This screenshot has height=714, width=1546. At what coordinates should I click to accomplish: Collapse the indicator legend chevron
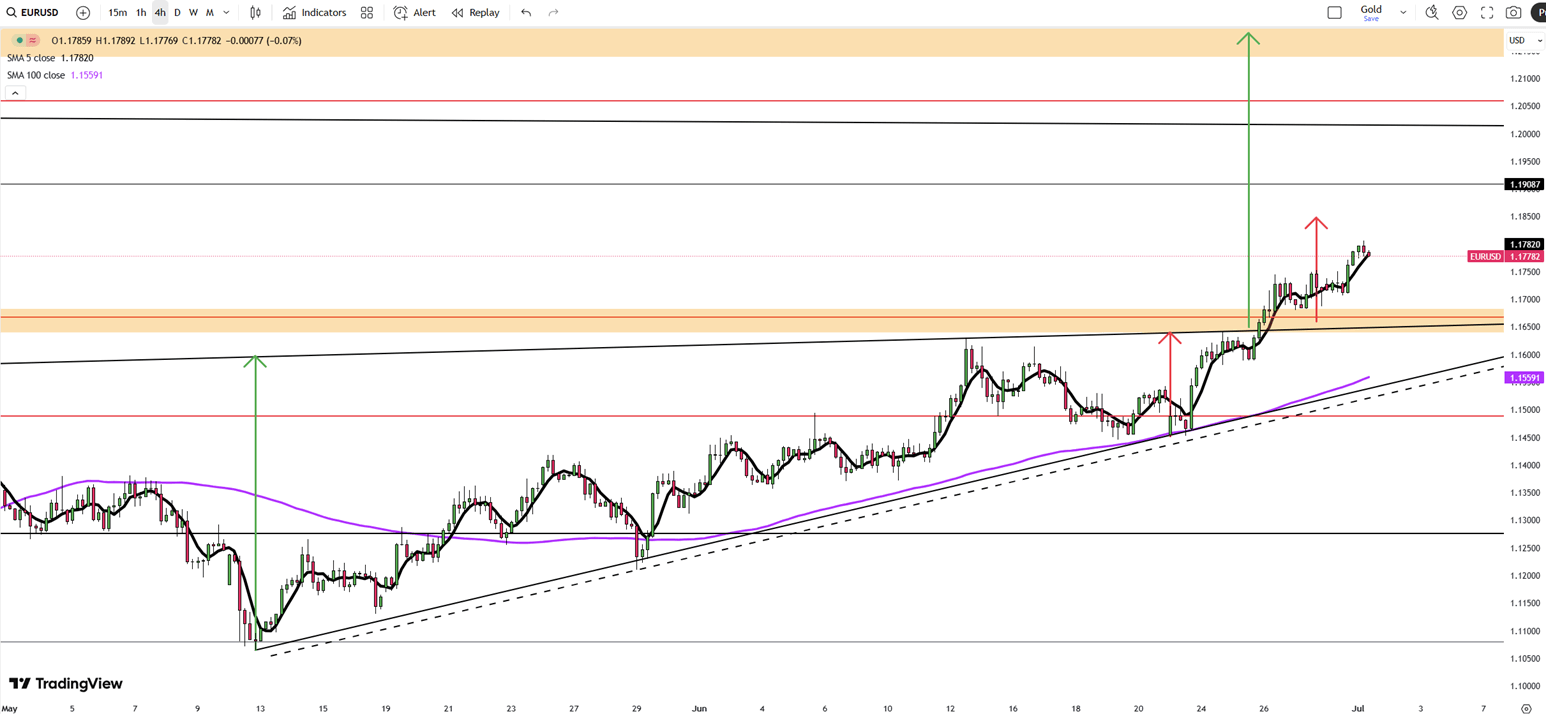15,93
